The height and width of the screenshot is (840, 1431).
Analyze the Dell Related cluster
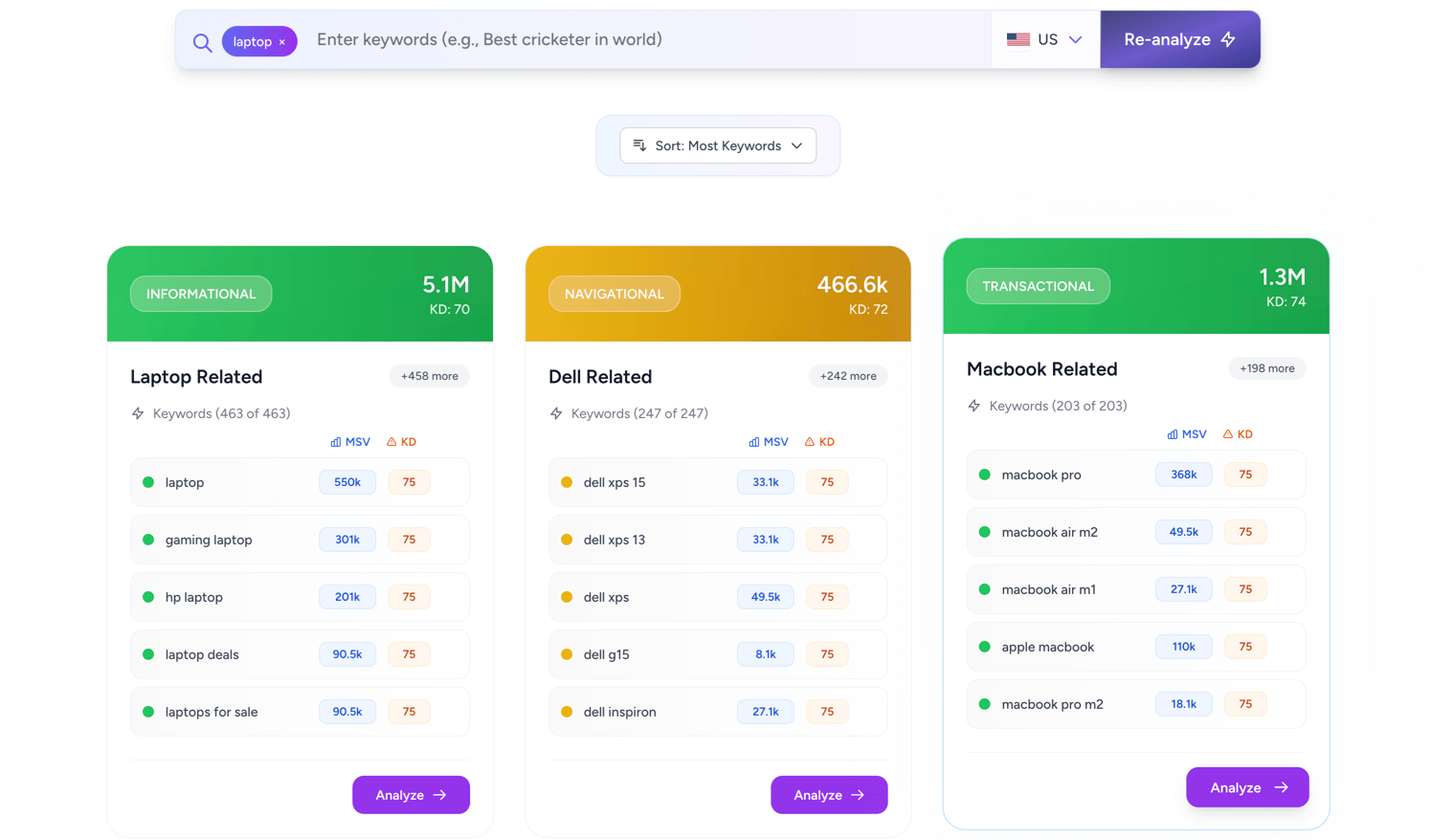829,795
